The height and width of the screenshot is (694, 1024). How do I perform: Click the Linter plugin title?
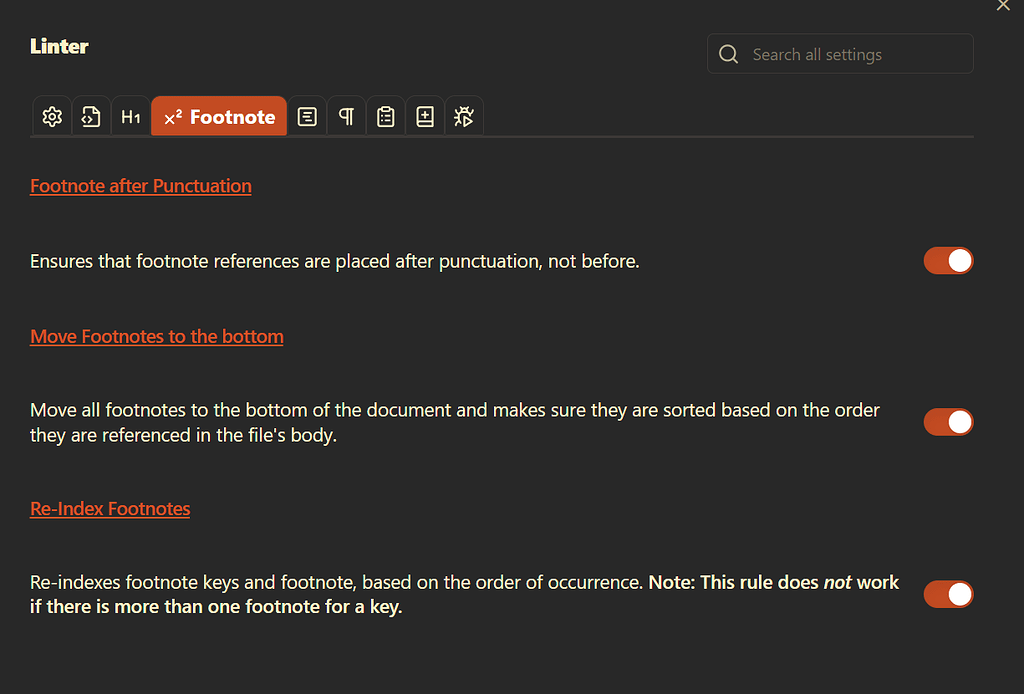pyautogui.click(x=58, y=46)
